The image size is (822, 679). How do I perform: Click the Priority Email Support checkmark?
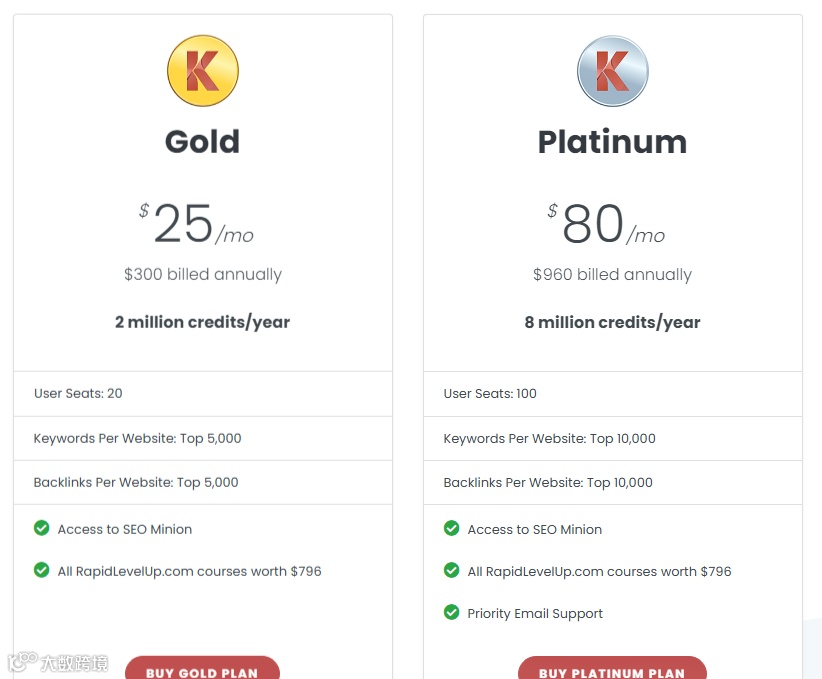pyautogui.click(x=452, y=612)
